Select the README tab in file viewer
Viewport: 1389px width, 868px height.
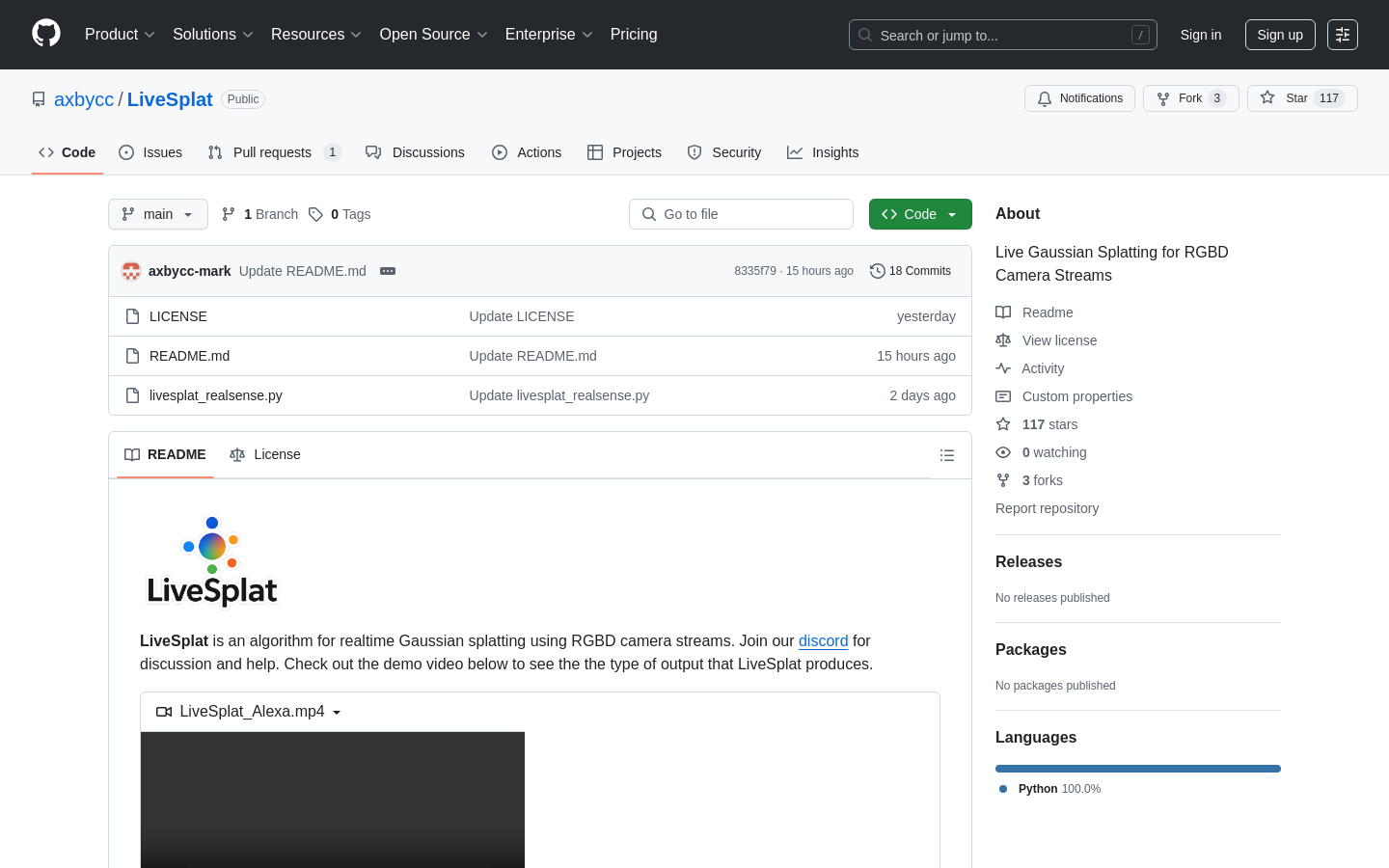(x=165, y=454)
